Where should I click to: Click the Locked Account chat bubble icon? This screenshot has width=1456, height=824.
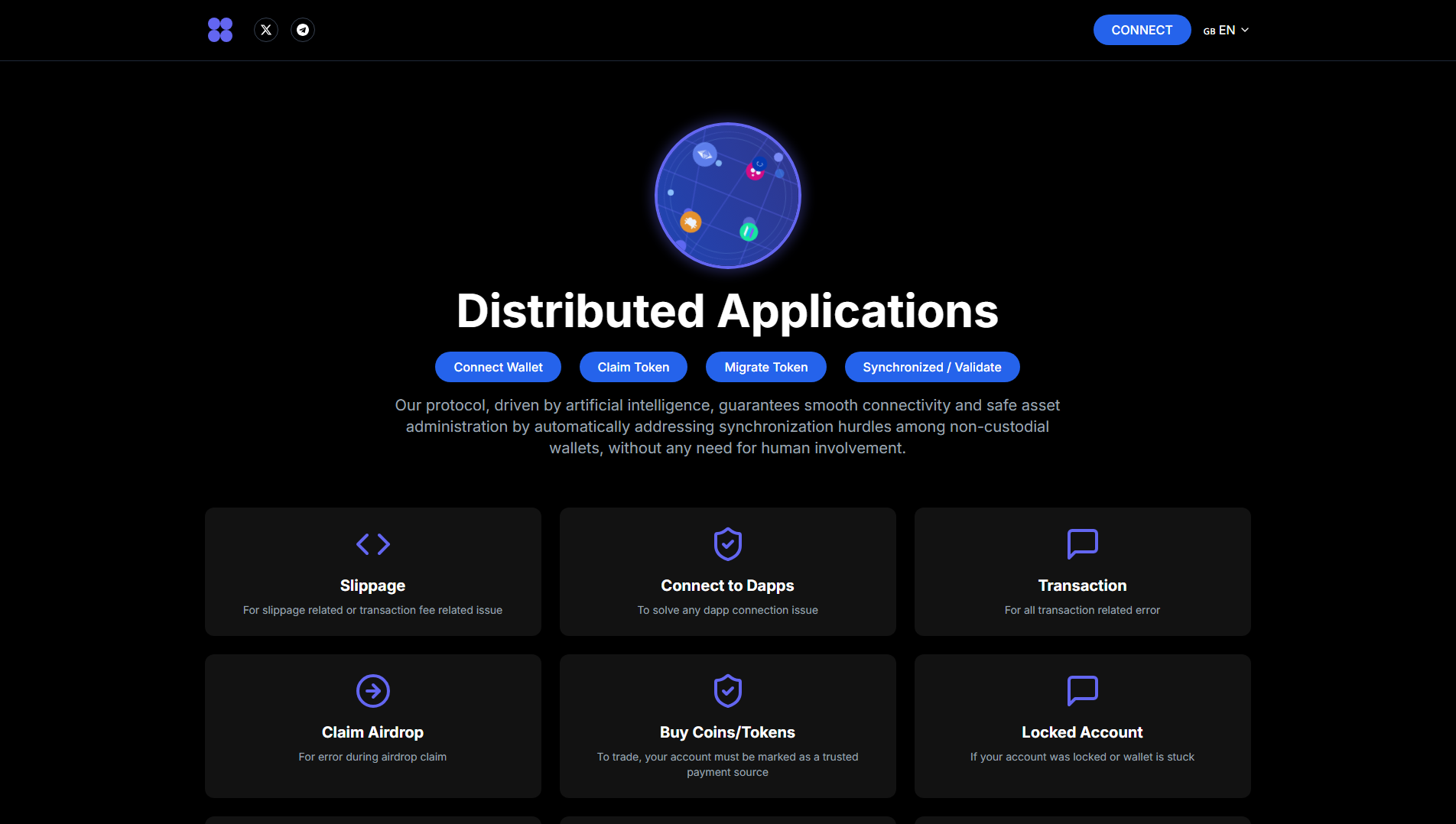(x=1083, y=691)
